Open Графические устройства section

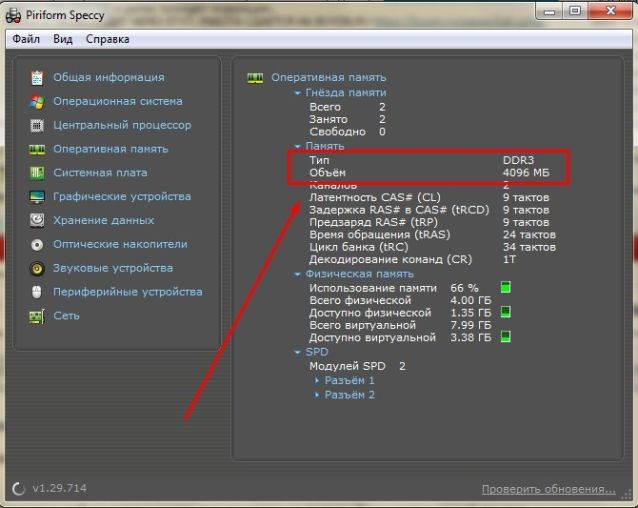(122, 197)
